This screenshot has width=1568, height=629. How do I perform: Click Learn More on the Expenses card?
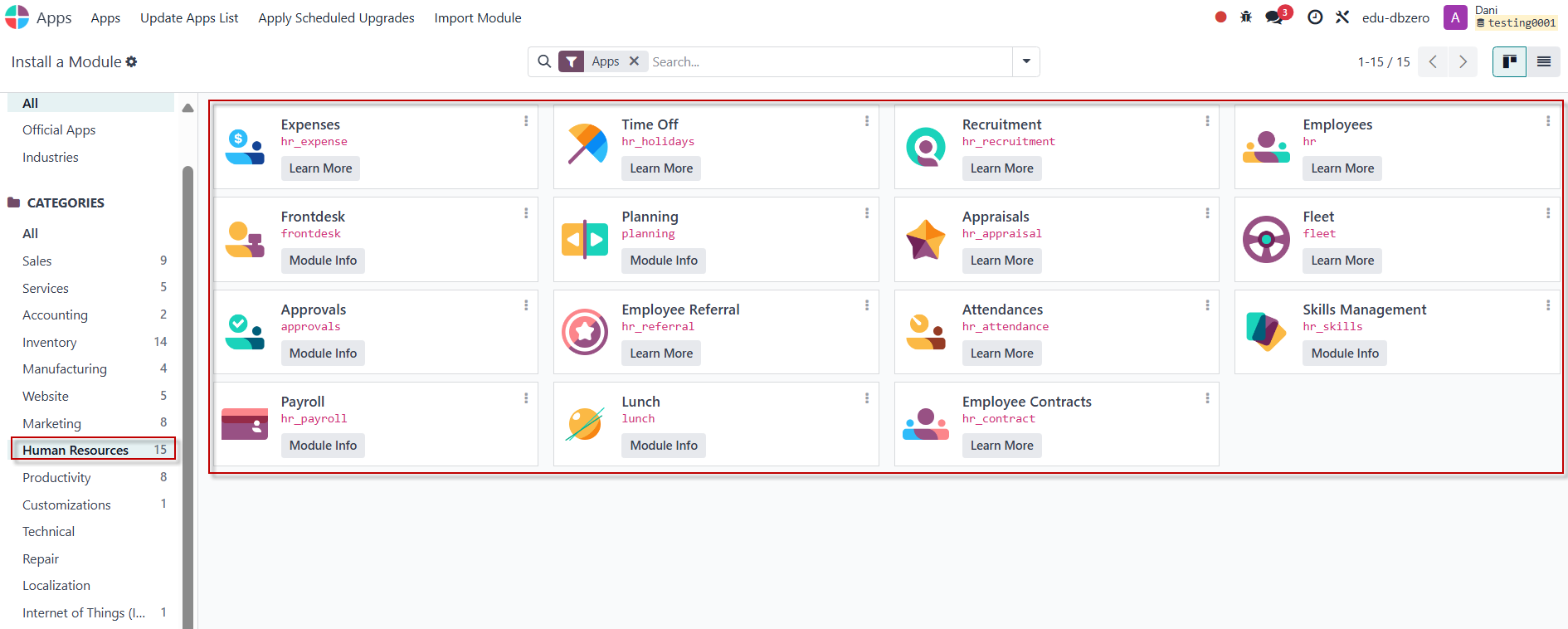[320, 168]
